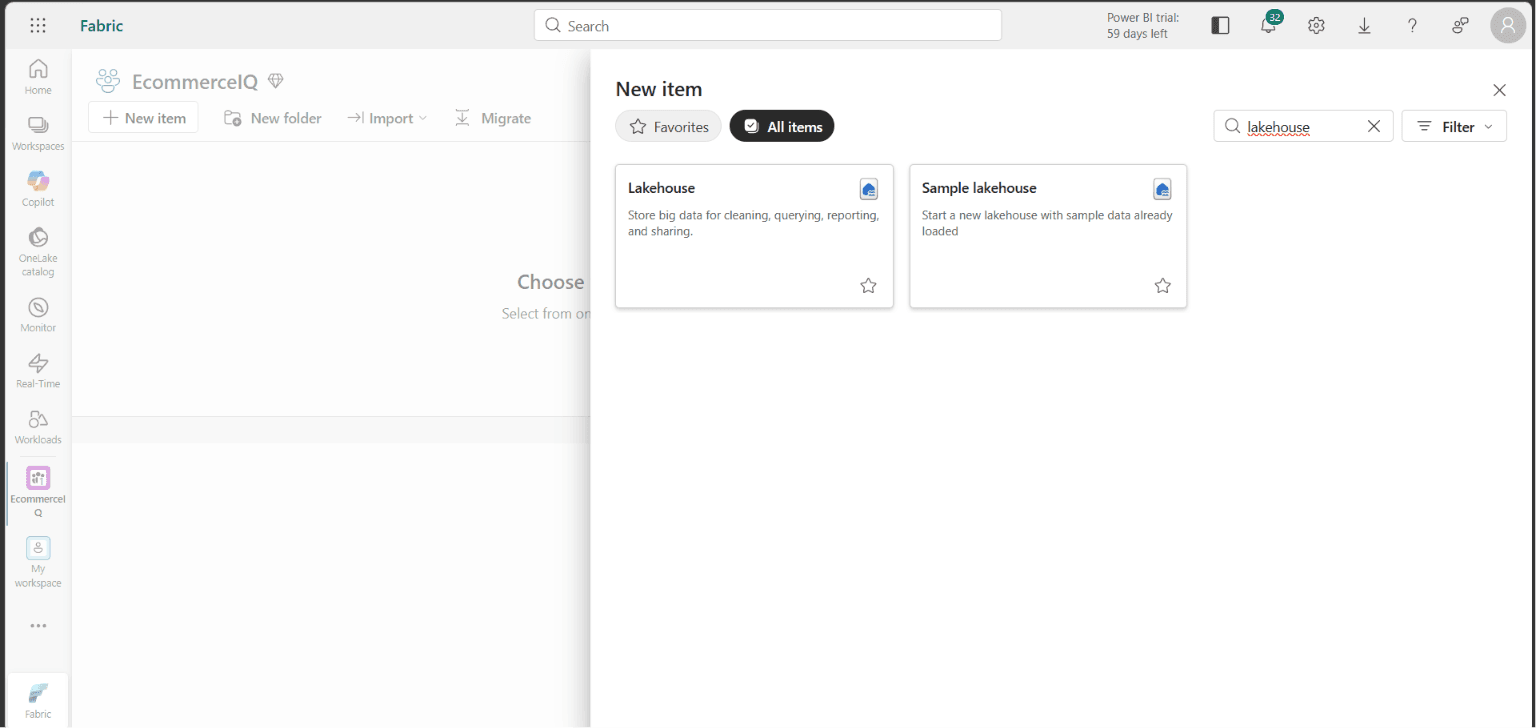Toggle the layout panel icon in the header

click(1220, 26)
